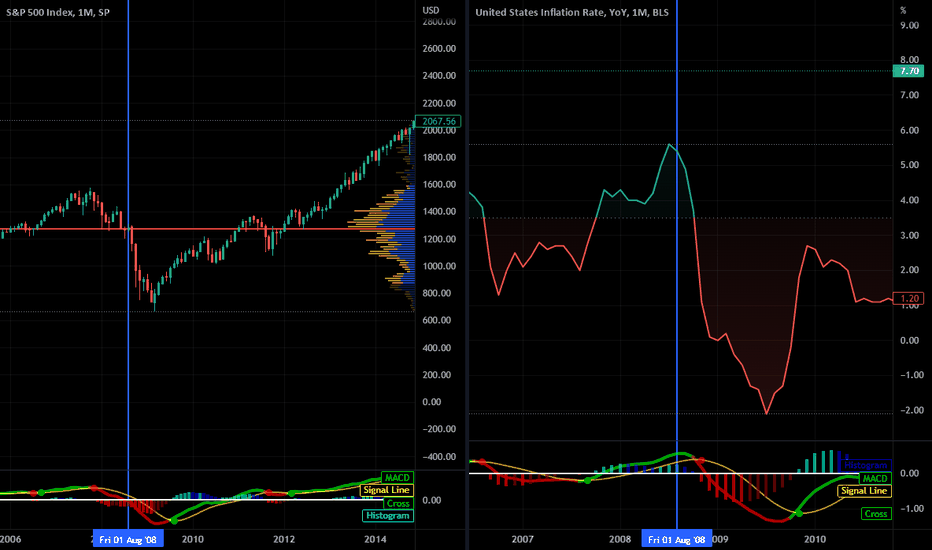The width and height of the screenshot is (932, 550).
Task: Click the green cross dot at the inflation MACD bottom
Action: (x=799, y=513)
